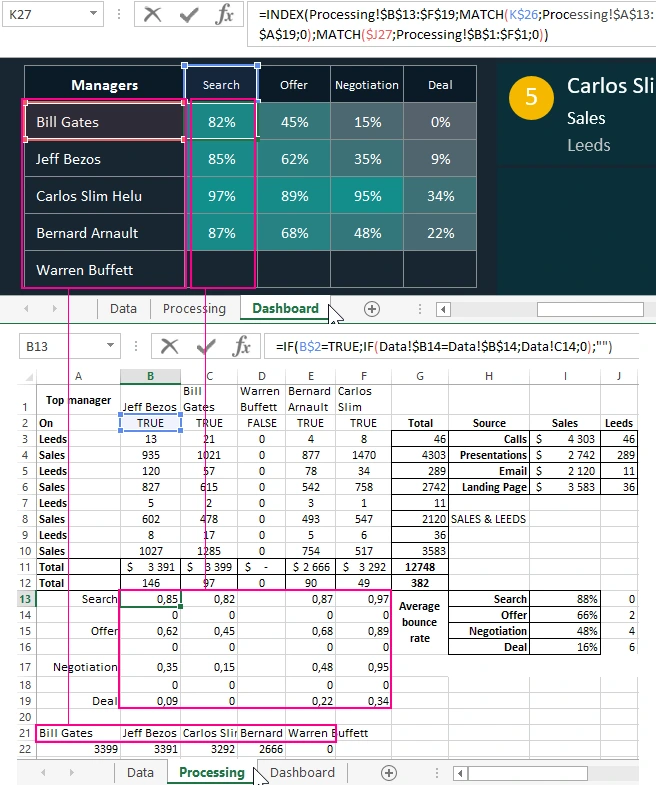Open Insert Function (fx) next to the K27 formula
This screenshot has height=785, width=656.
(226, 15)
